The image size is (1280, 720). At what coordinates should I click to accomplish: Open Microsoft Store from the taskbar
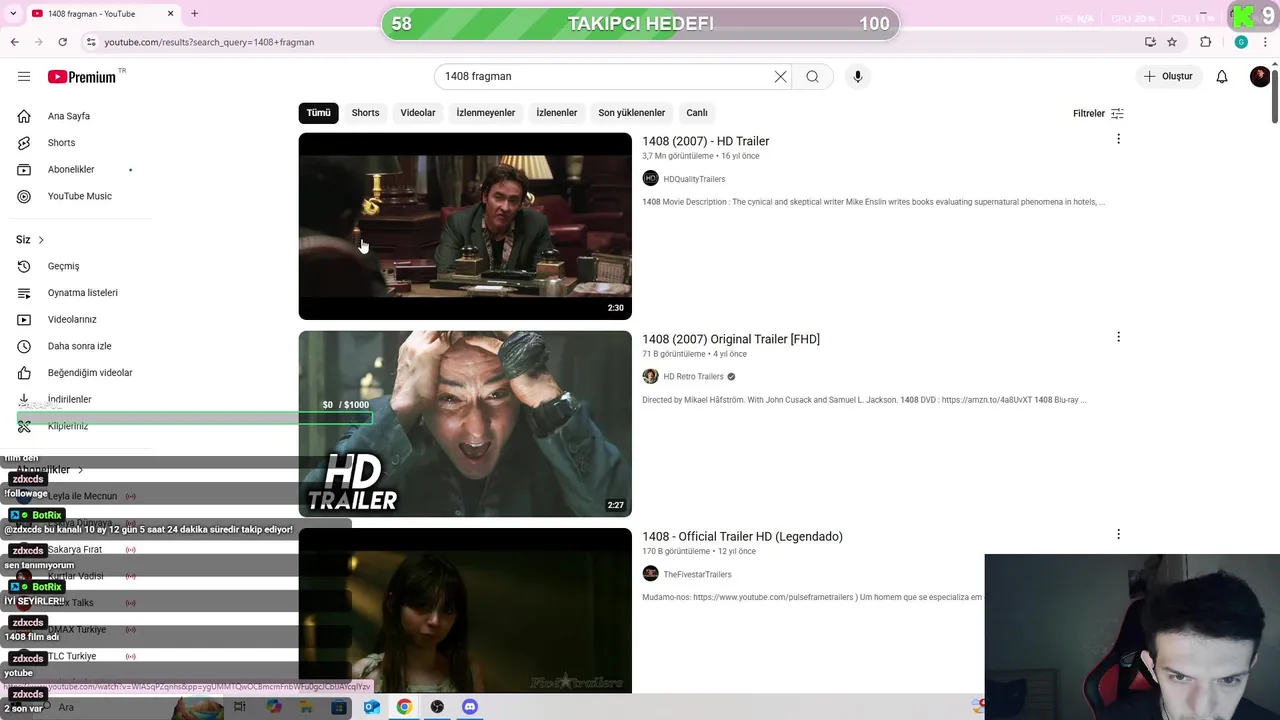339,707
